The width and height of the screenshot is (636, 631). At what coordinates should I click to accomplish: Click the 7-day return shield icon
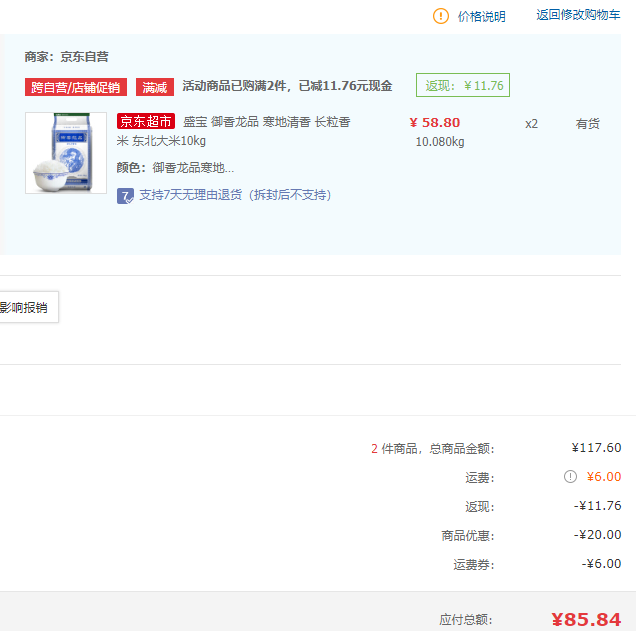[x=125, y=196]
